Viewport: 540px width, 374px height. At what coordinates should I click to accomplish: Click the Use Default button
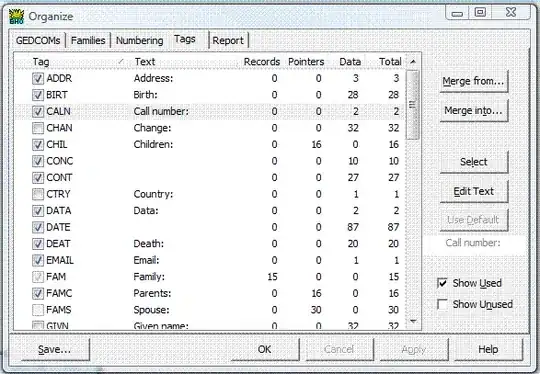click(474, 220)
